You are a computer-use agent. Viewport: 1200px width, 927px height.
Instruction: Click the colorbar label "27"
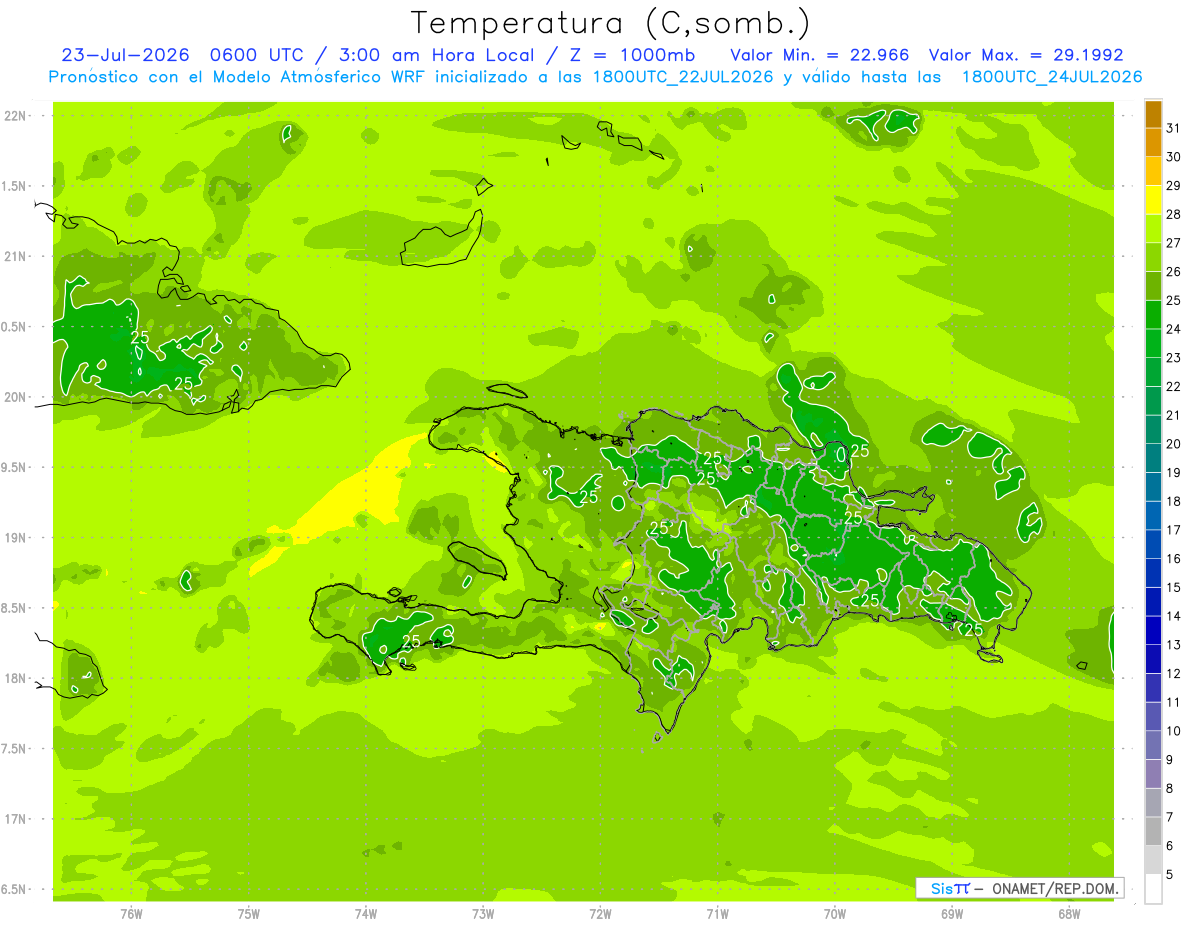(x=1174, y=243)
